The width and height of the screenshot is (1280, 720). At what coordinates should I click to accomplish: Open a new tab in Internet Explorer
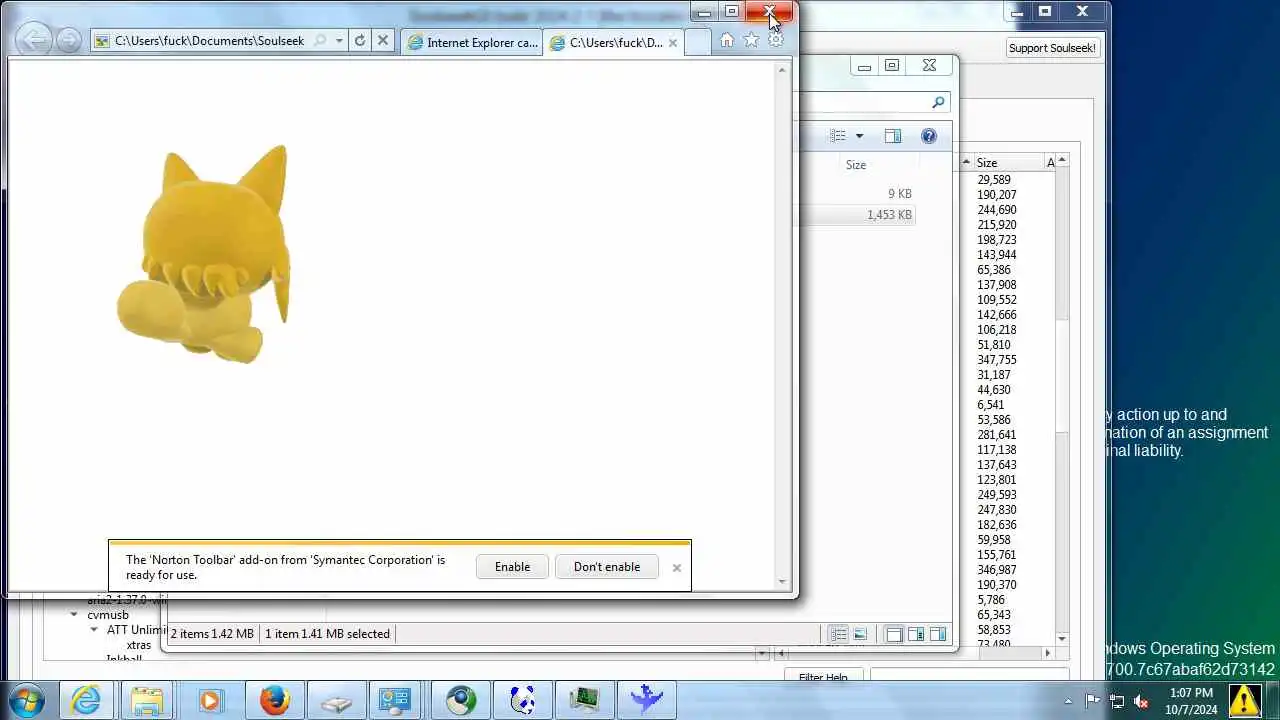[698, 42]
